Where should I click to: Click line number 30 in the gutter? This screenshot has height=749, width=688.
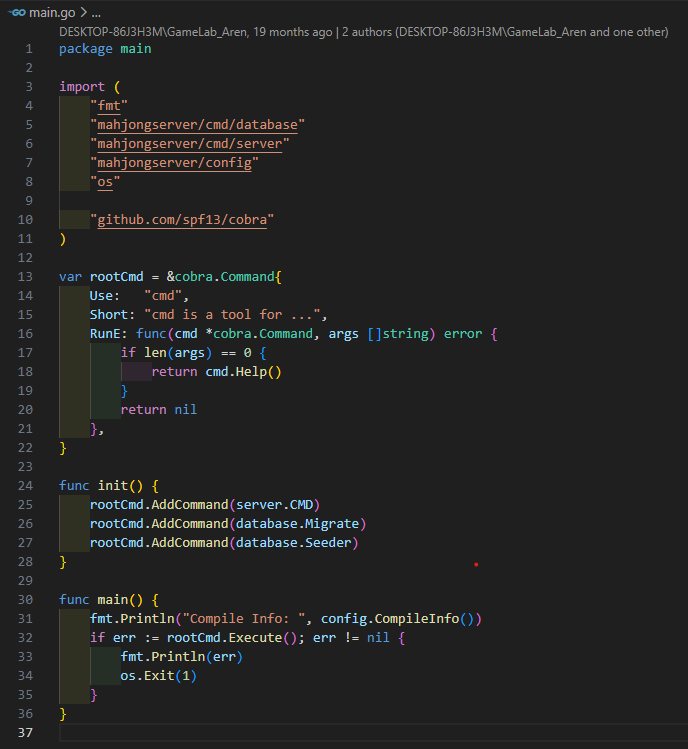coord(26,599)
